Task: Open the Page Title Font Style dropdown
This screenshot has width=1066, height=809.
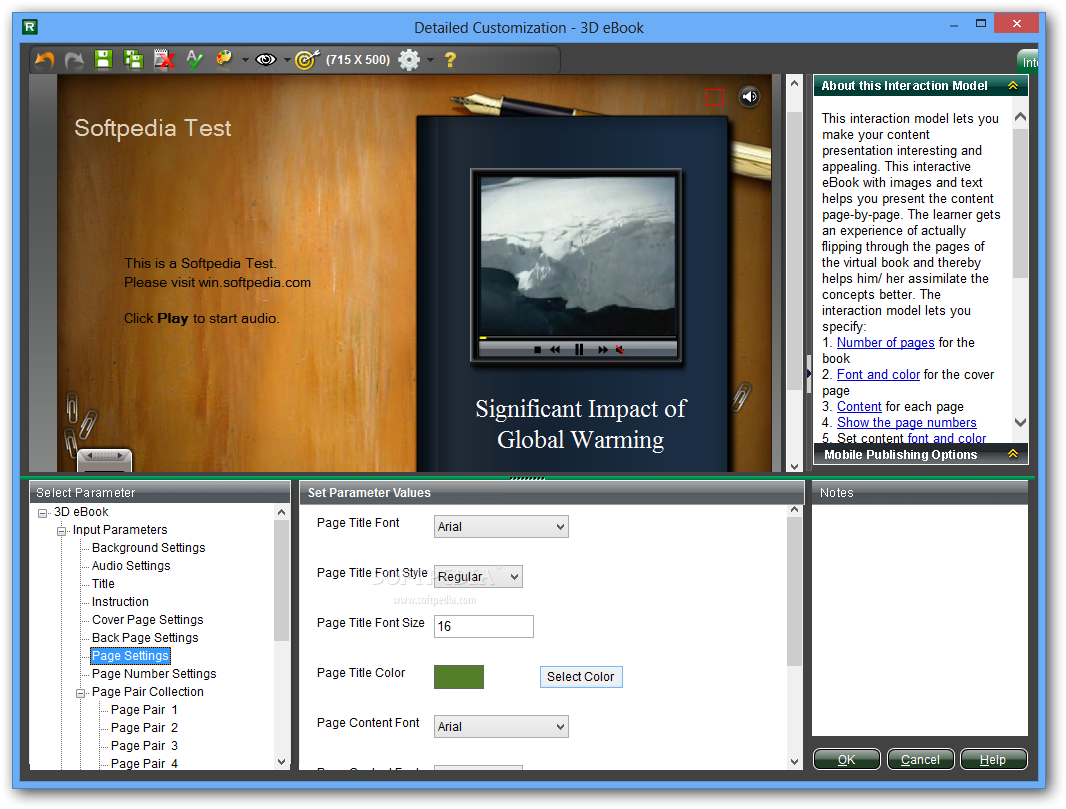Action: [x=478, y=576]
